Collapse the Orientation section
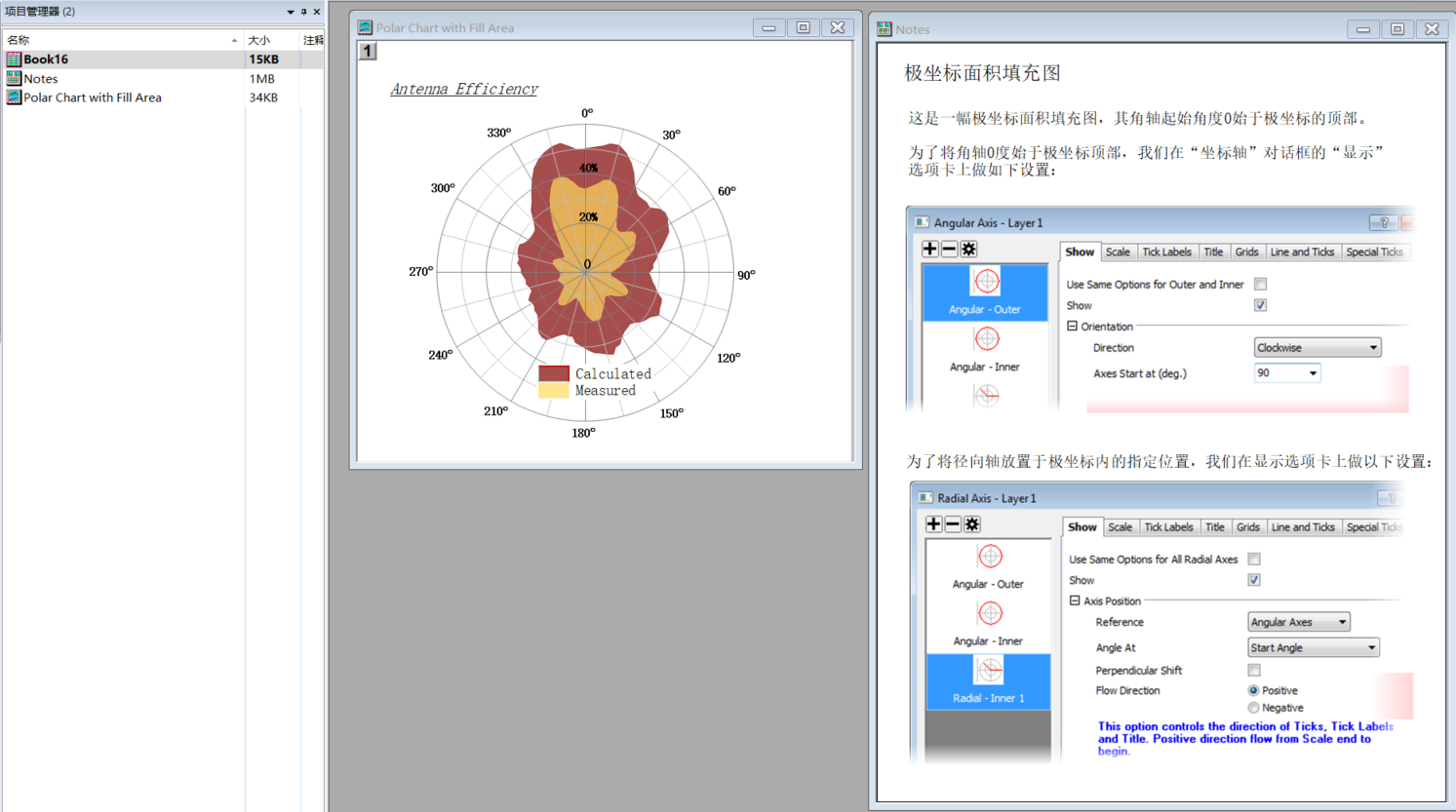Image resolution: width=1456 pixels, height=812 pixels. 1072,327
